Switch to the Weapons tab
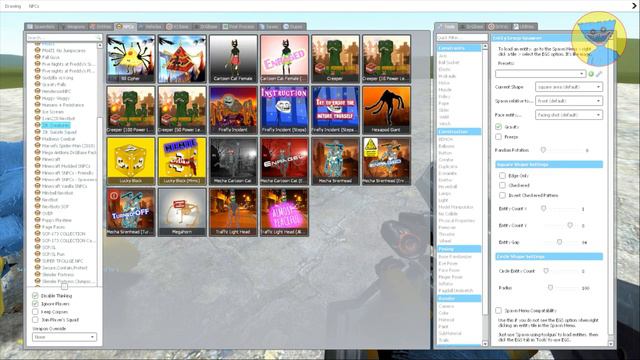The height and width of the screenshot is (360, 640). pos(73,27)
